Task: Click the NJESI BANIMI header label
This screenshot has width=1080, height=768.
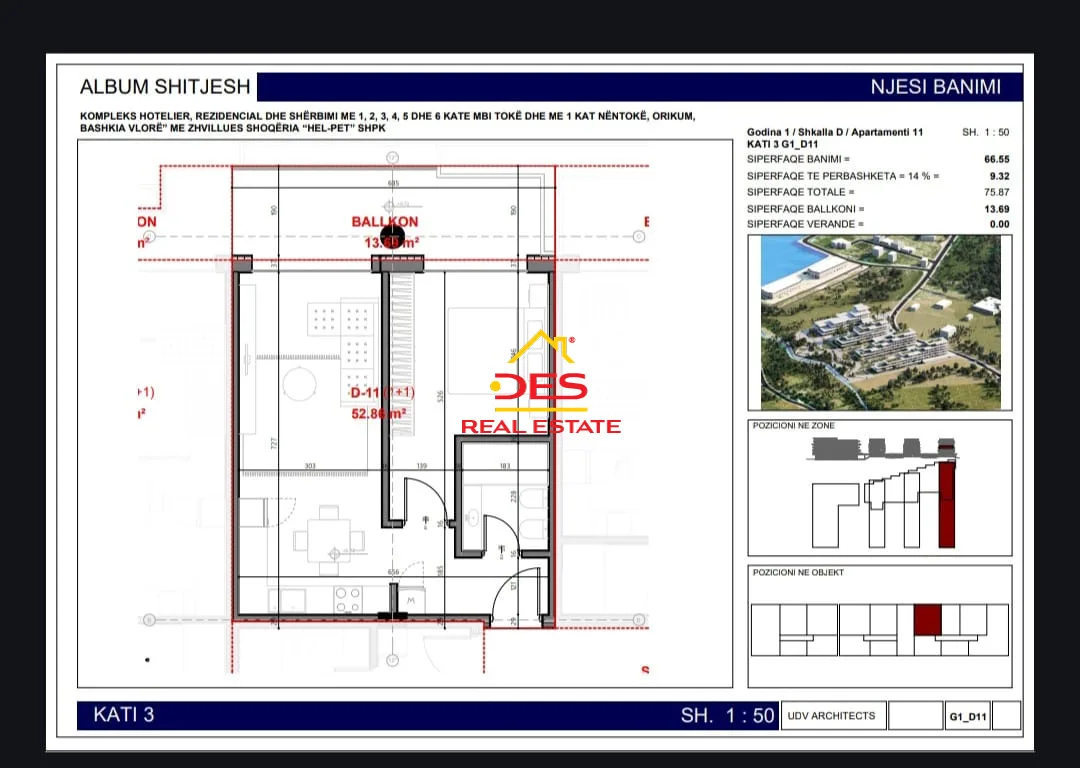Action: point(935,87)
